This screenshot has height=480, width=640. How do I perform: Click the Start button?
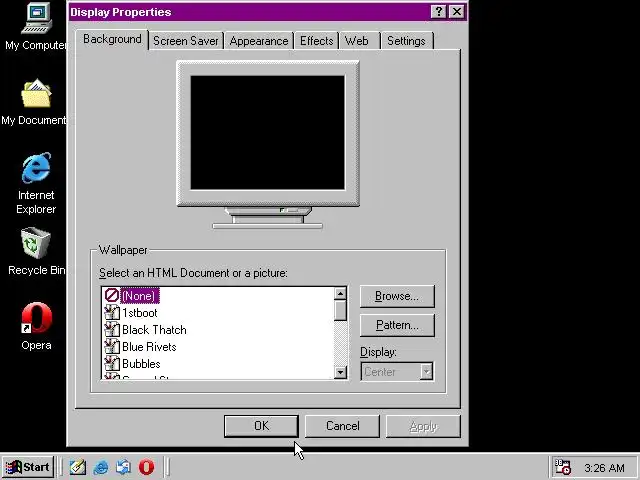[x=28, y=467]
